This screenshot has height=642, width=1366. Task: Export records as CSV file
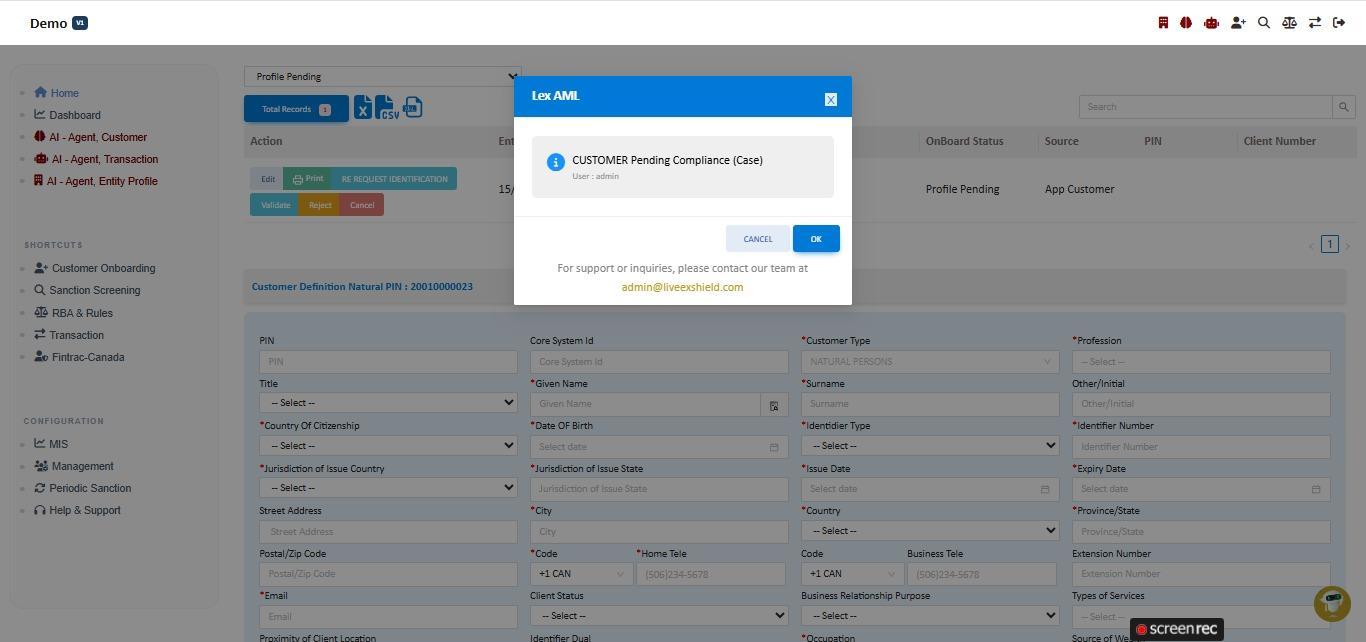click(387, 108)
